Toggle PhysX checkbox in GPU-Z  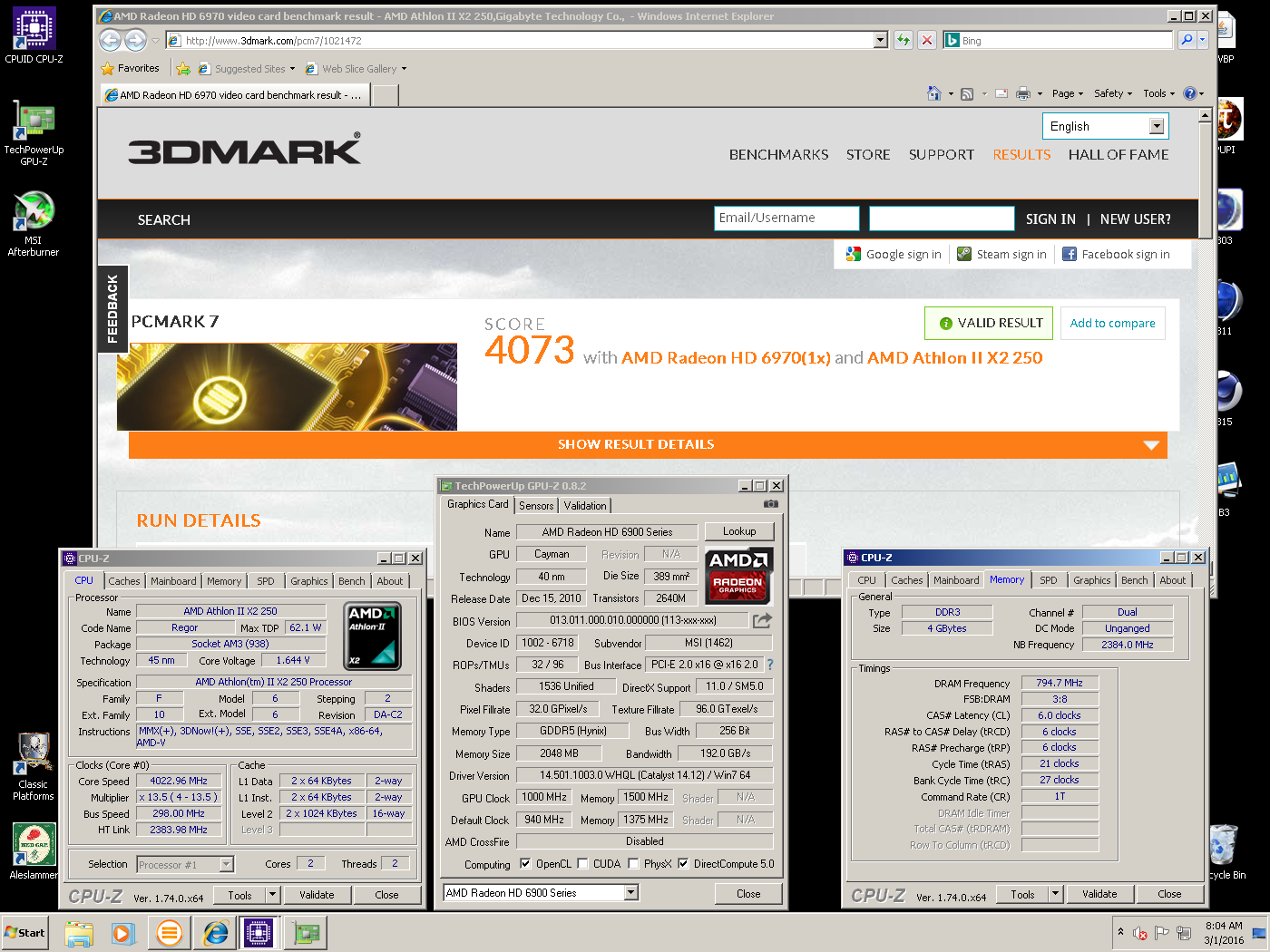633,864
